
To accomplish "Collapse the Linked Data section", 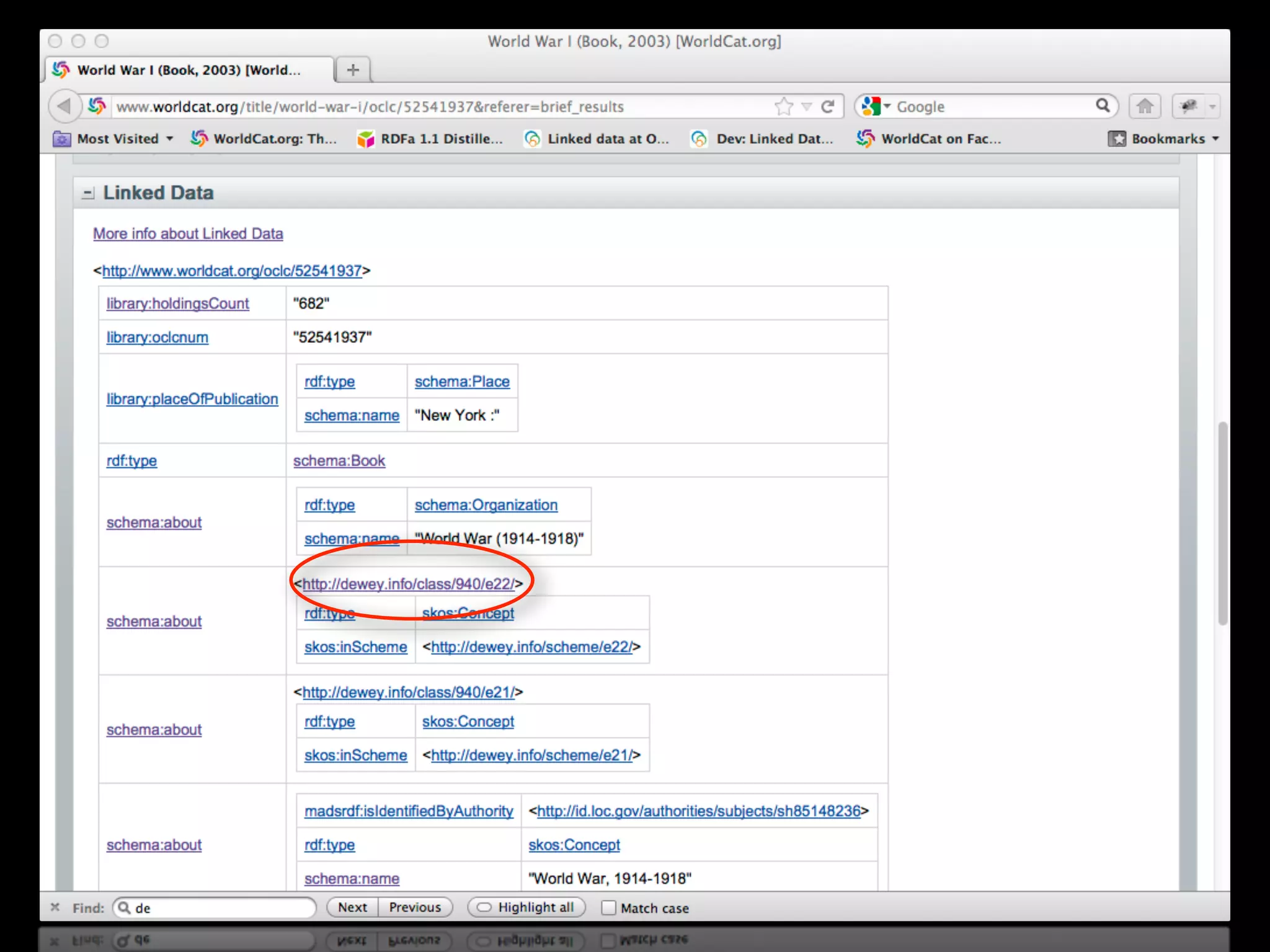I will click(x=88, y=193).
